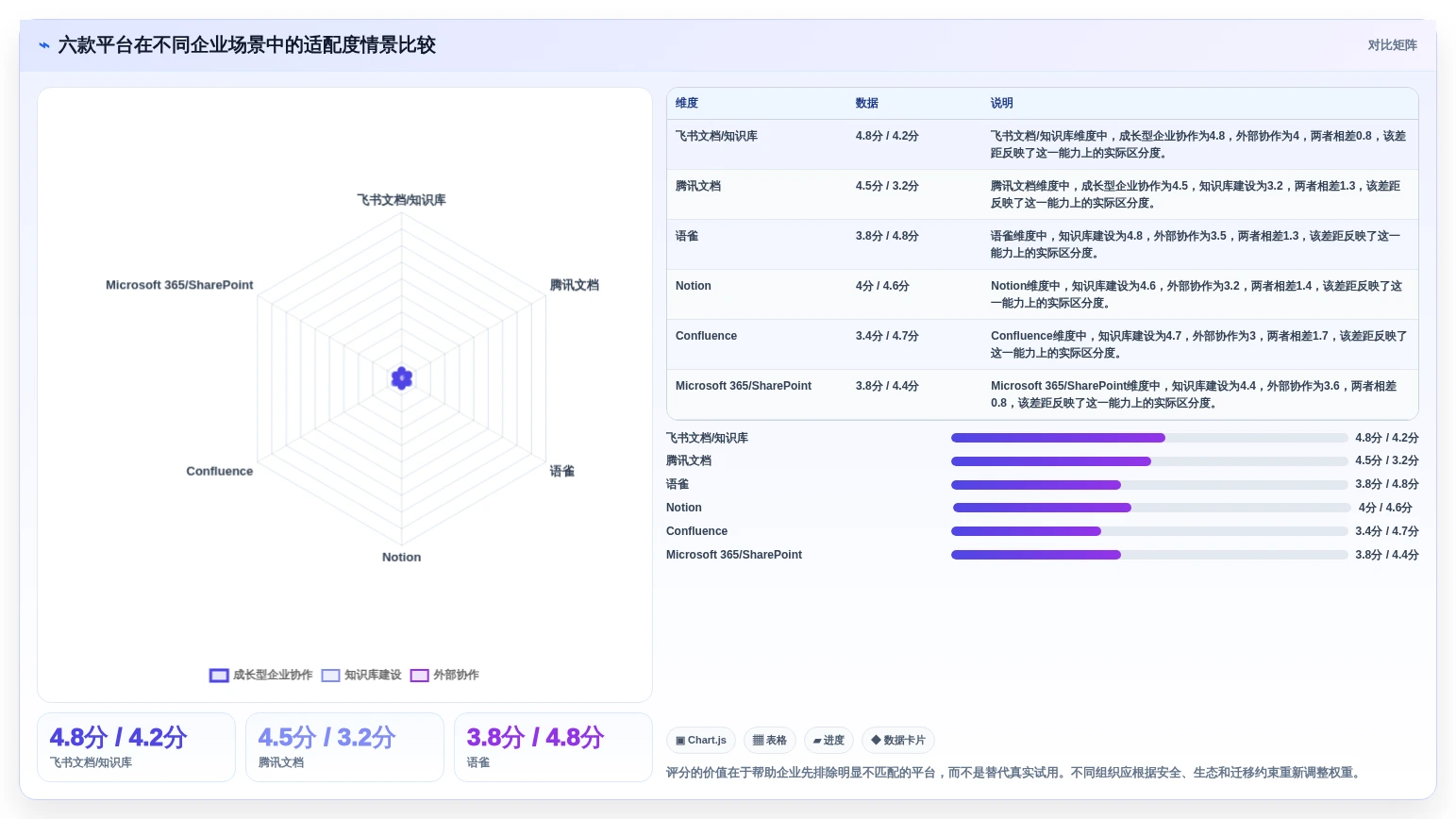Click the 飞书文档/知识库 radar axis label
Image resolution: width=1456 pixels, height=819 pixels.
pos(401,200)
